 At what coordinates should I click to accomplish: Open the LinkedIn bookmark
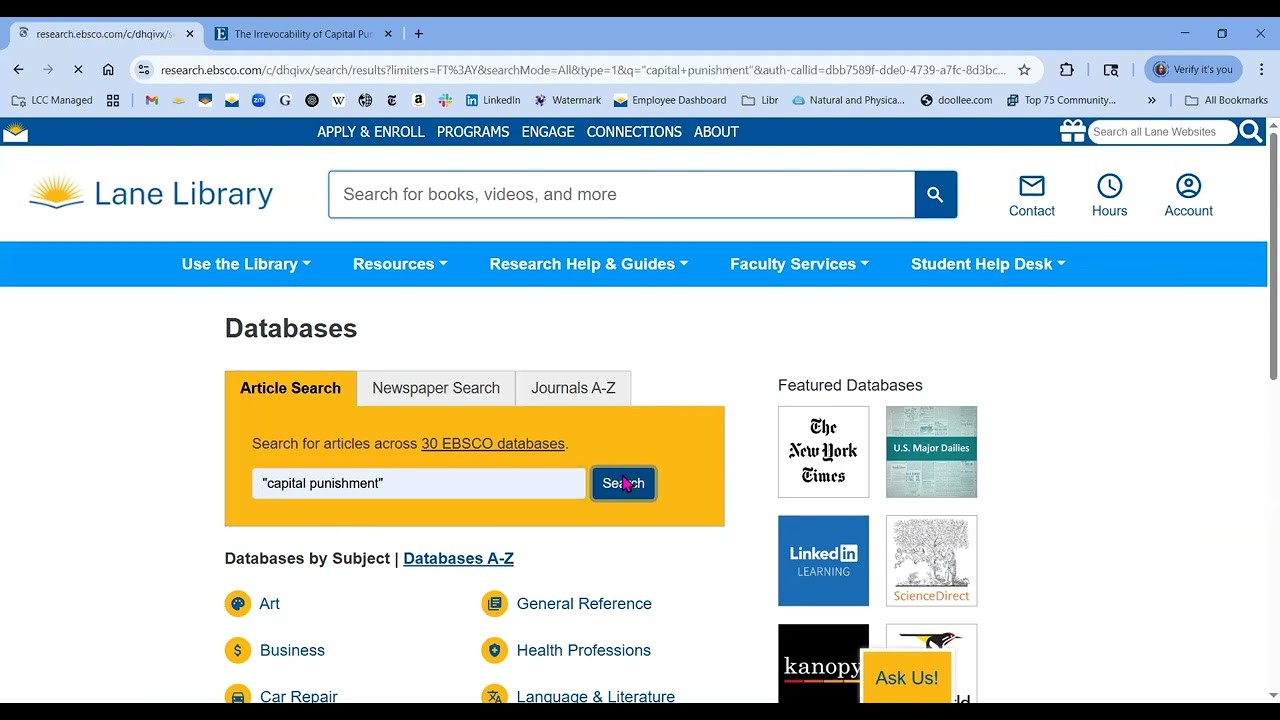(493, 100)
